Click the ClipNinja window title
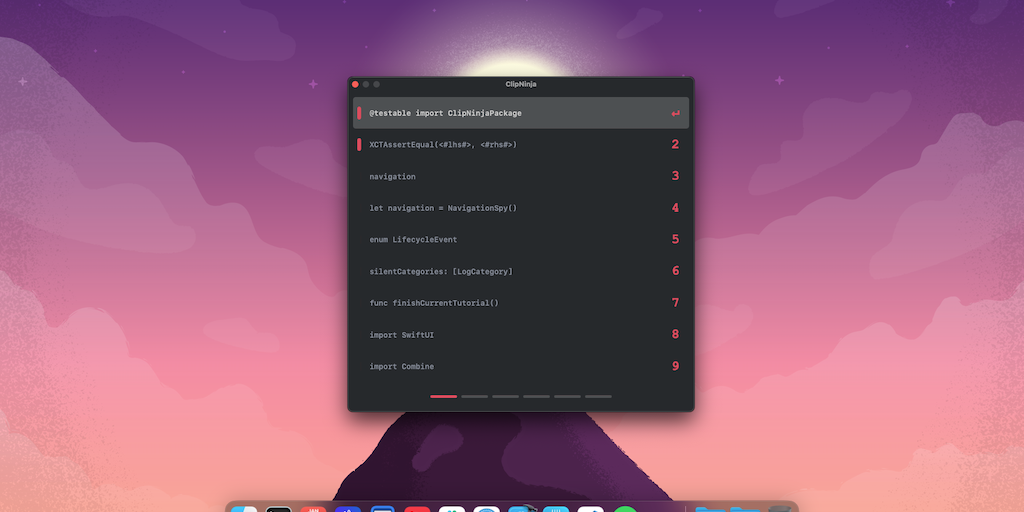Screen dimensions: 1024x512 click(520, 84)
